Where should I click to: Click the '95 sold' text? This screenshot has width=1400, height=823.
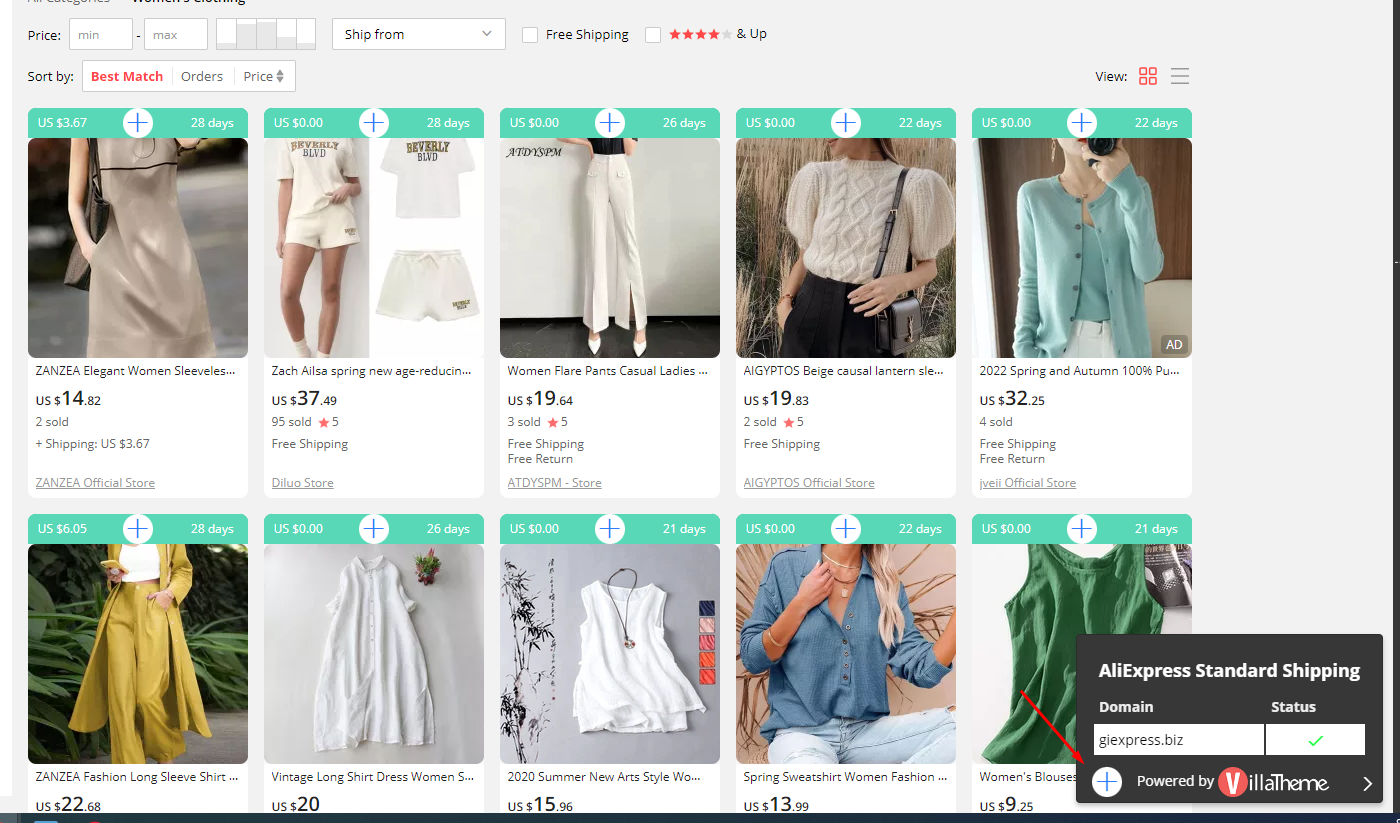(292, 422)
